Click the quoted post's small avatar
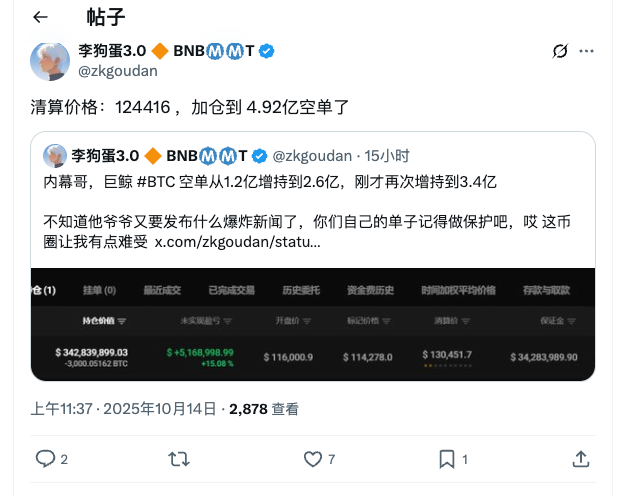The image size is (618, 496). click(55, 156)
